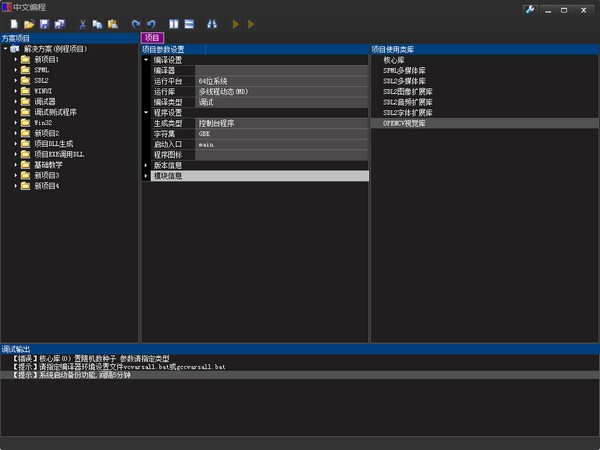Screen dimensions: 600x450
Task: Switch to the 项目 tab
Action: coord(152,37)
